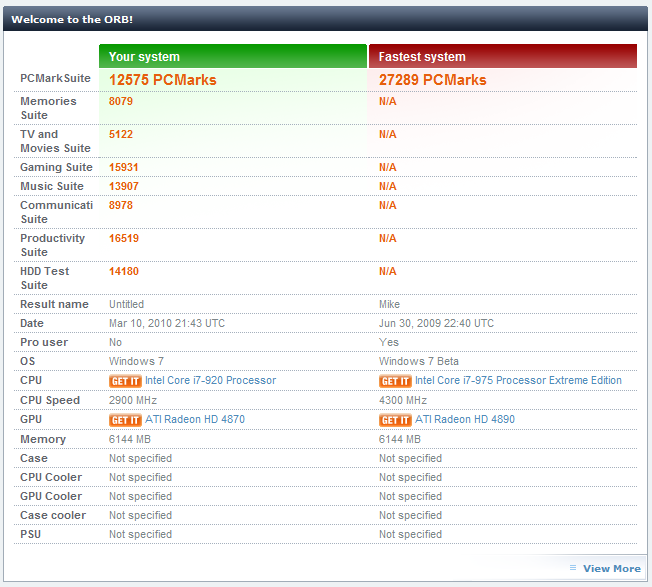Viewport: 652px width, 587px height.
Task: Click the list icon beside View More
Action: [573, 568]
